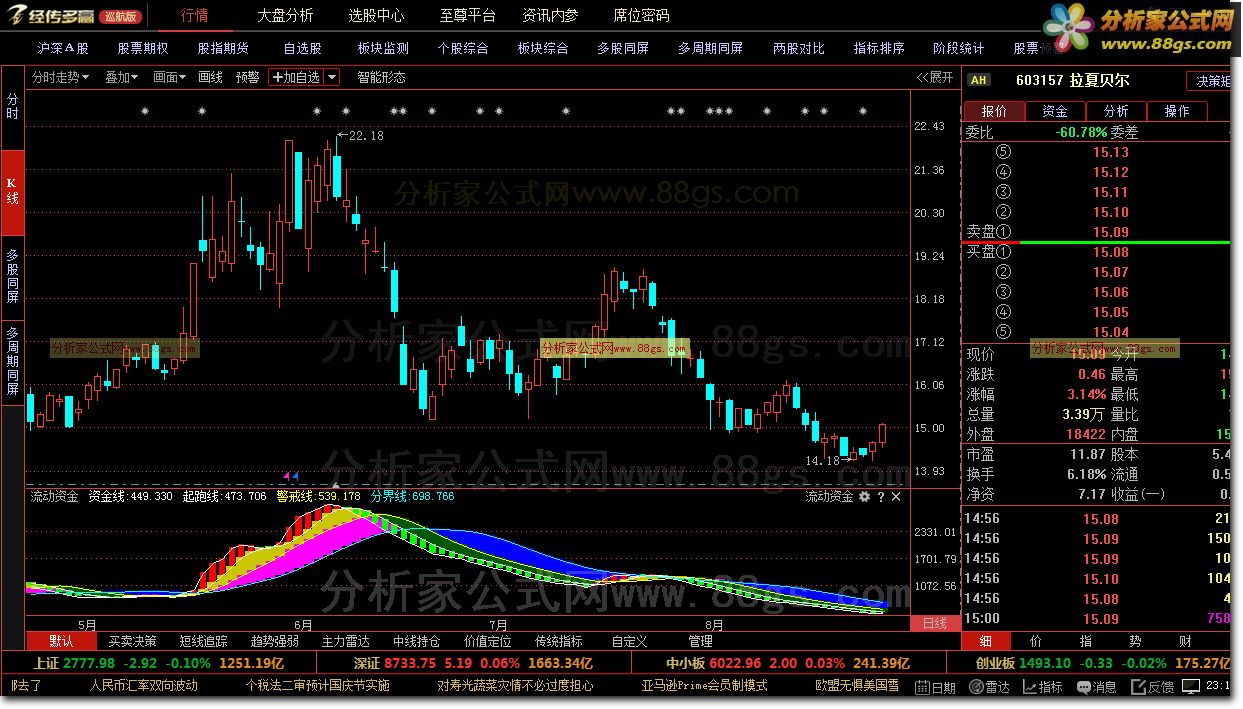
Task: Click the AH badge next to stock code
Action: pos(978,80)
